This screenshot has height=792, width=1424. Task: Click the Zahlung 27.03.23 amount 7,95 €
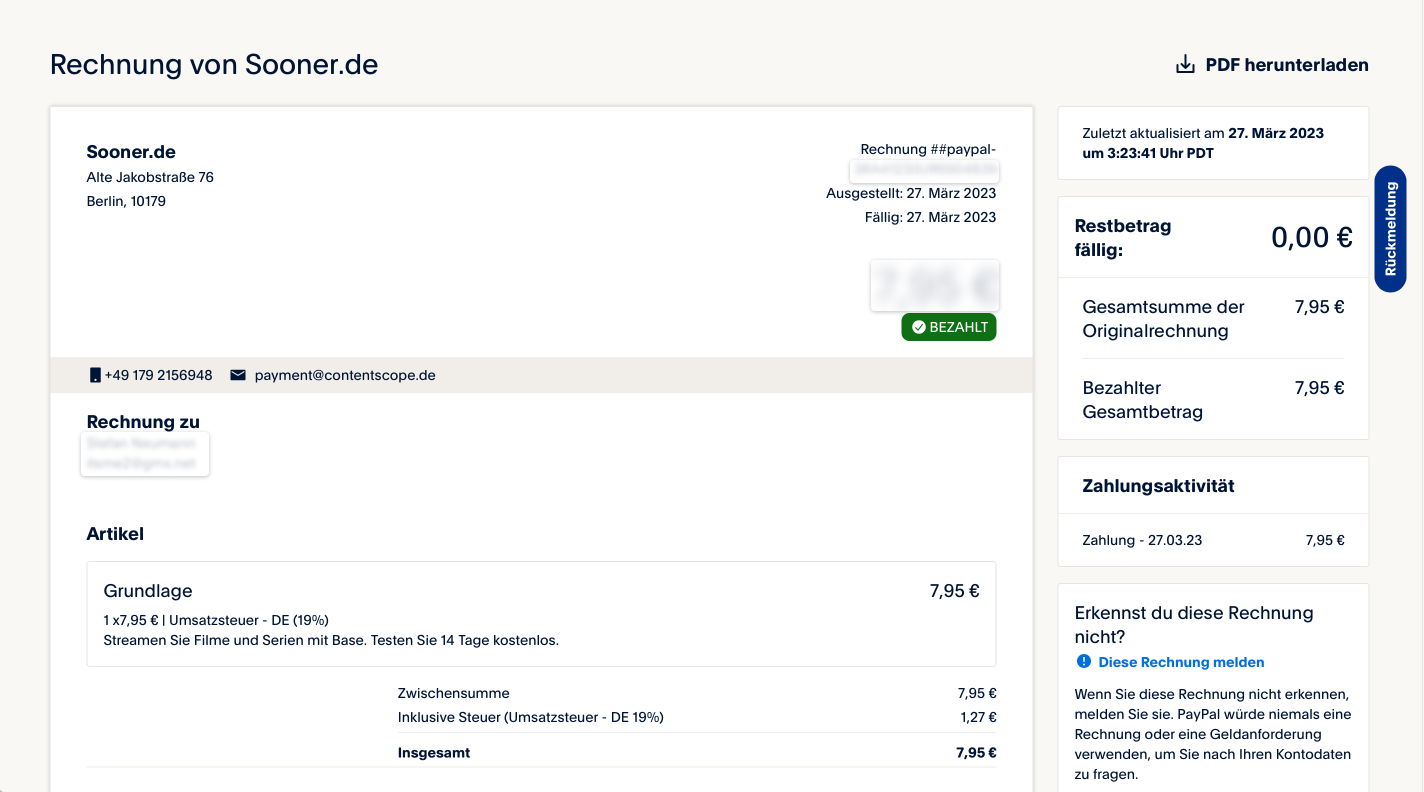tap(1325, 540)
